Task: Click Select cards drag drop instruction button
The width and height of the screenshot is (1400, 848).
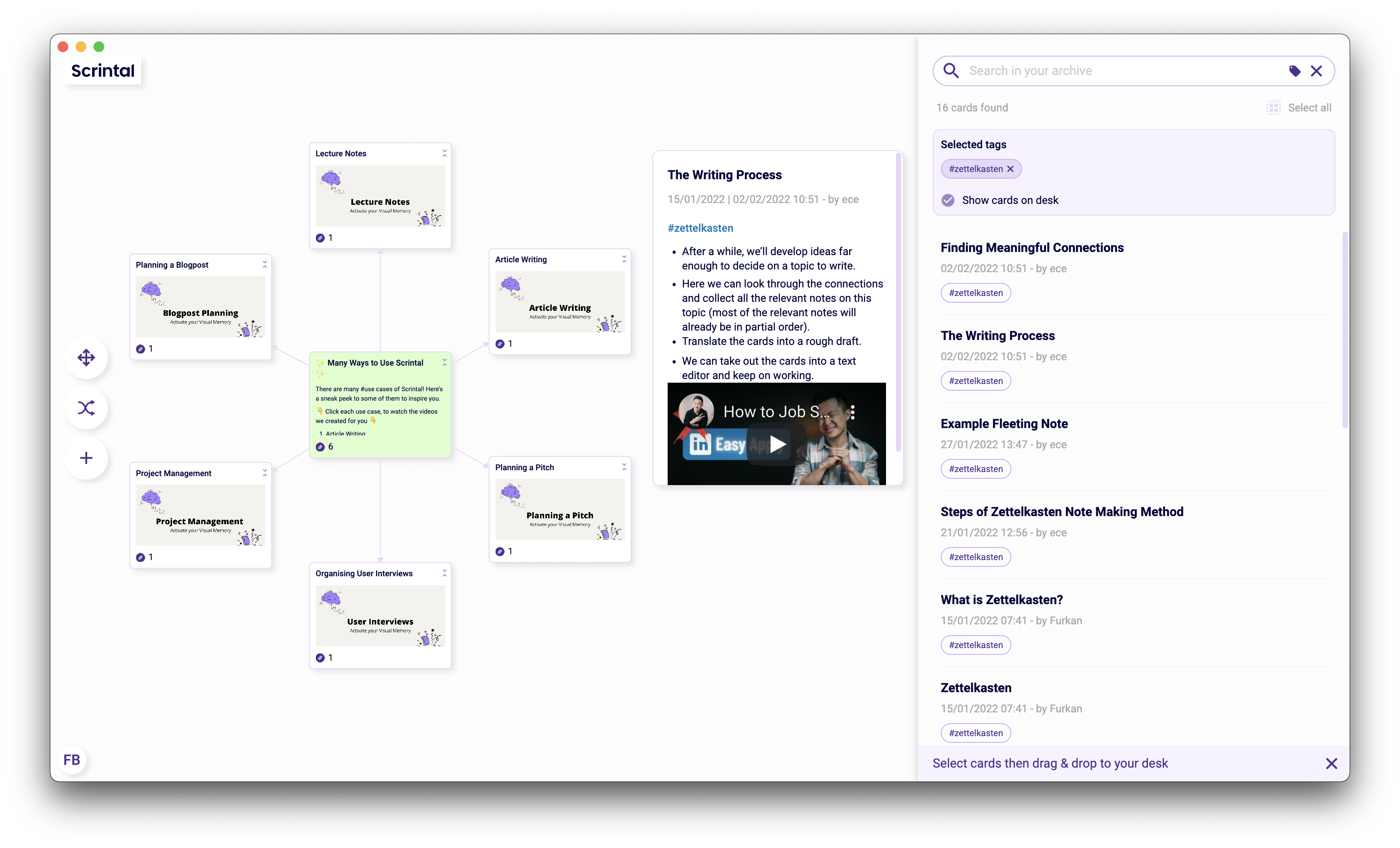Action: tap(1050, 763)
